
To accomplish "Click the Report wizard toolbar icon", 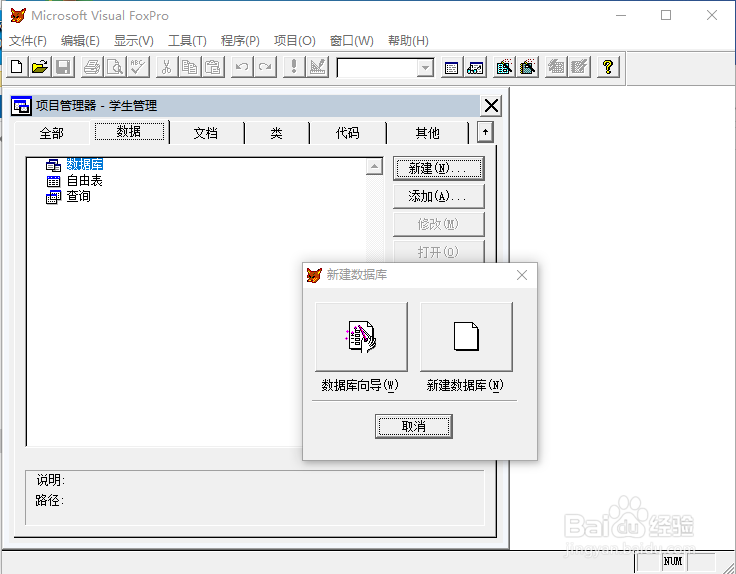I will point(528,68).
